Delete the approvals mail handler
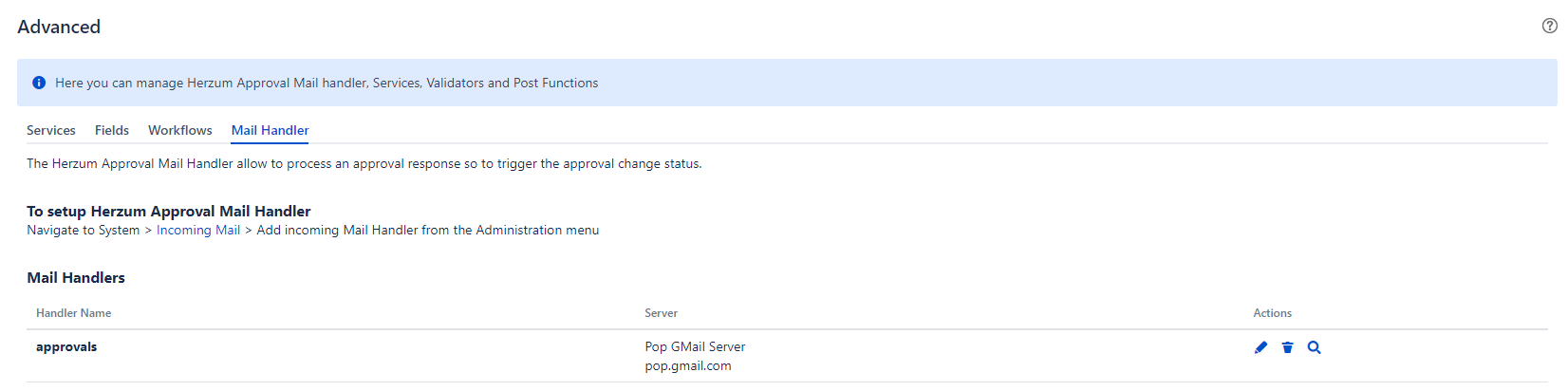1568x391 pixels. pos(1287,347)
